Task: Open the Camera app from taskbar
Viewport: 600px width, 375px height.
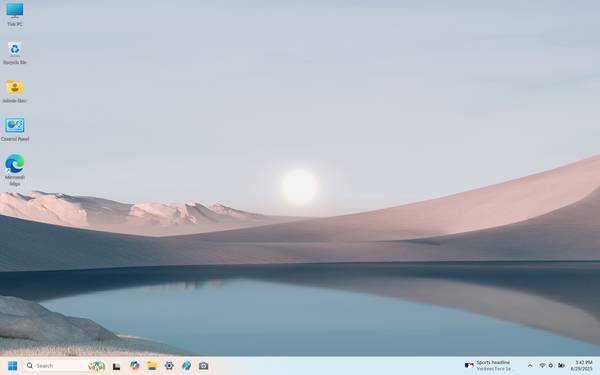Action: point(204,366)
